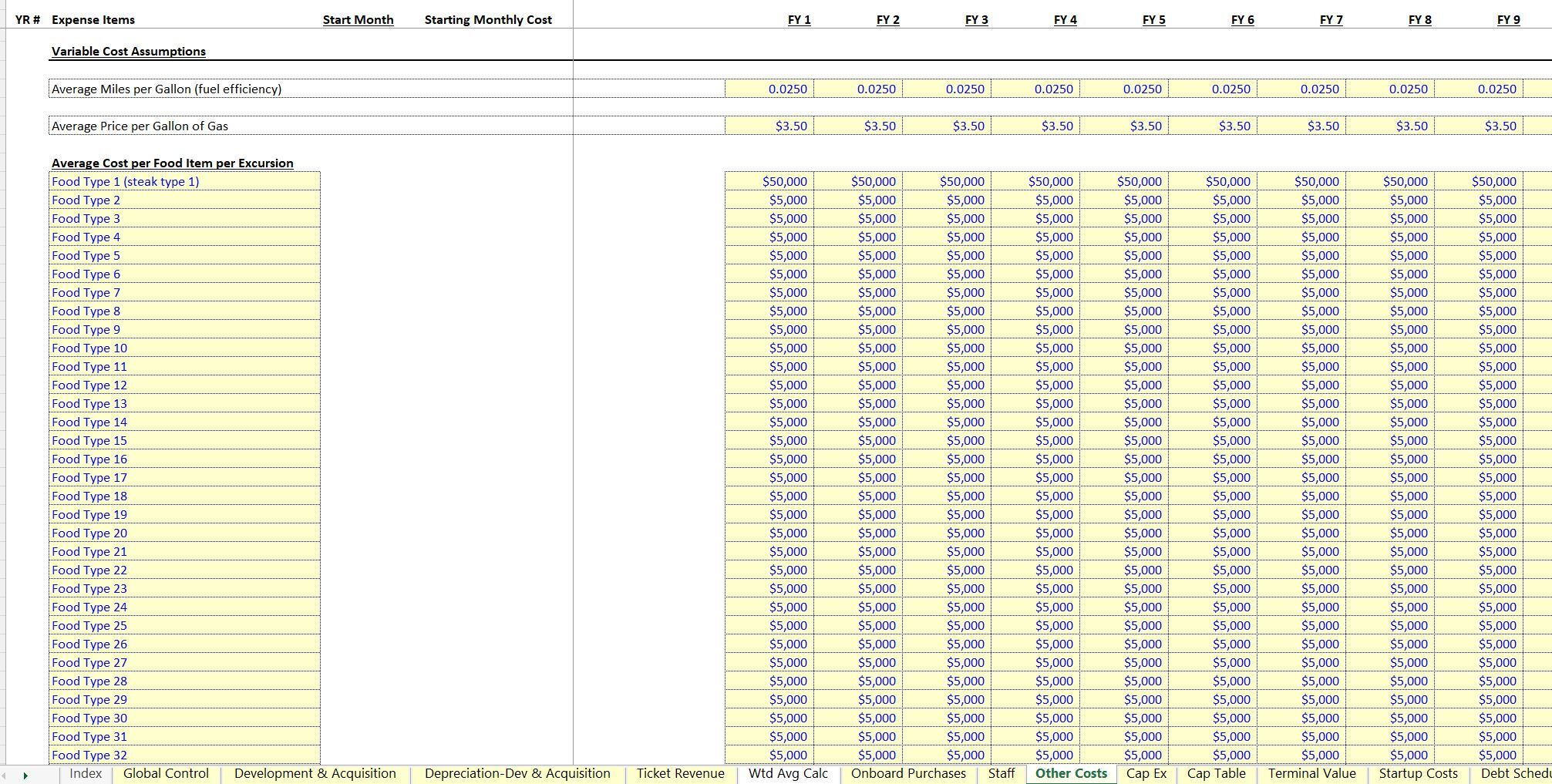This screenshot has width=1552, height=784.
Task: Select the Expense Items header cell
Action: (93, 19)
